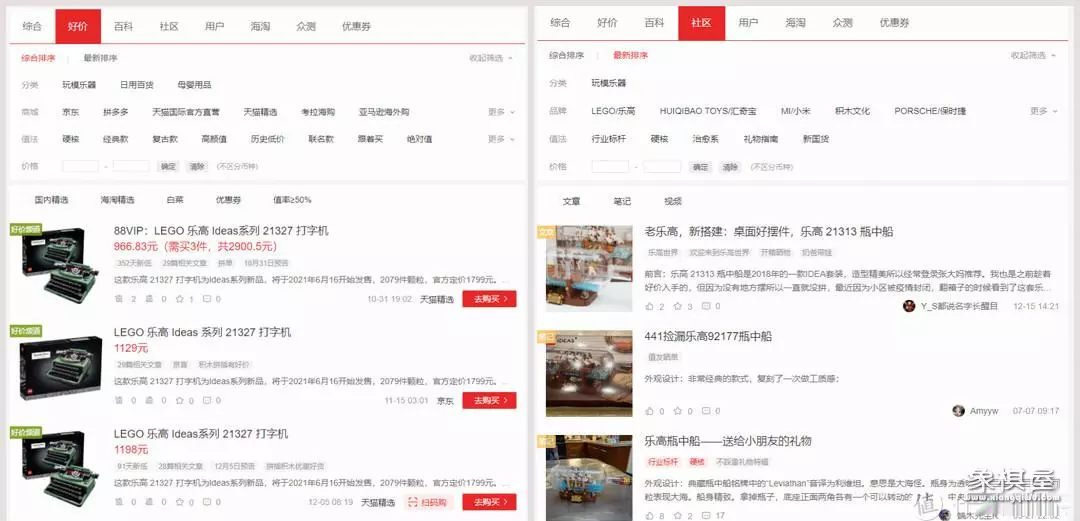
Task: Click comment icon on 1129元 typewriter deal
Action: [207, 401]
